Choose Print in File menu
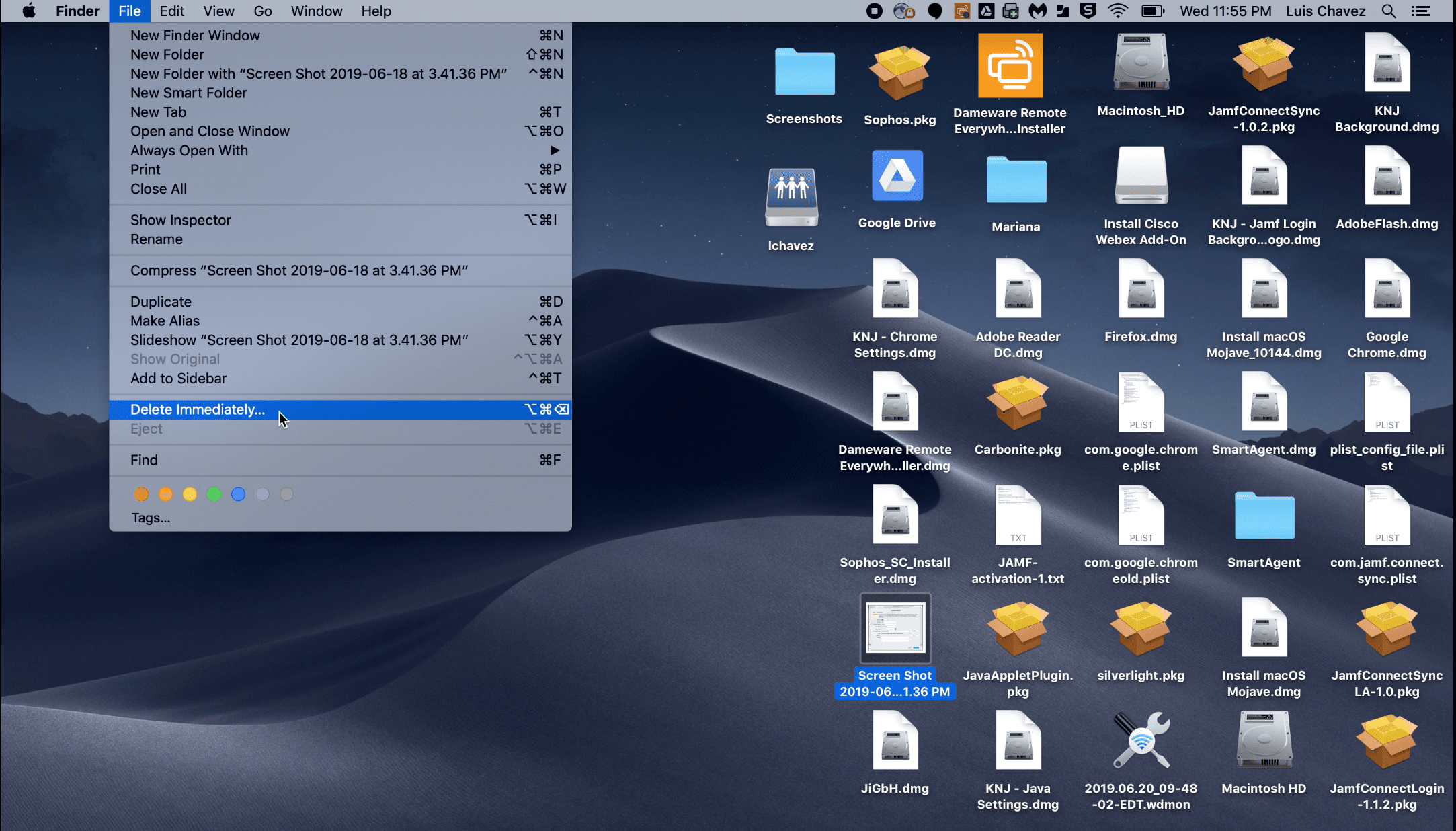Screen dimensions: 1456x831 (340, 169)
